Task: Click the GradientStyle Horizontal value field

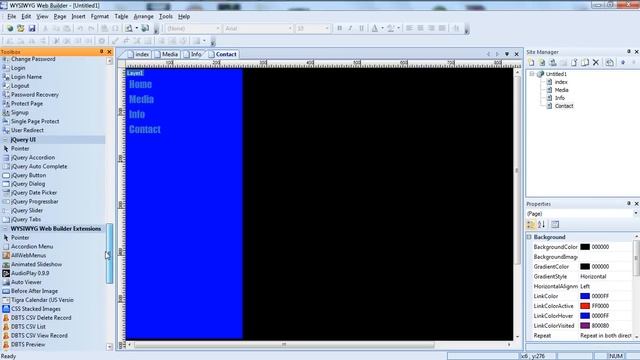Action: 605,276
